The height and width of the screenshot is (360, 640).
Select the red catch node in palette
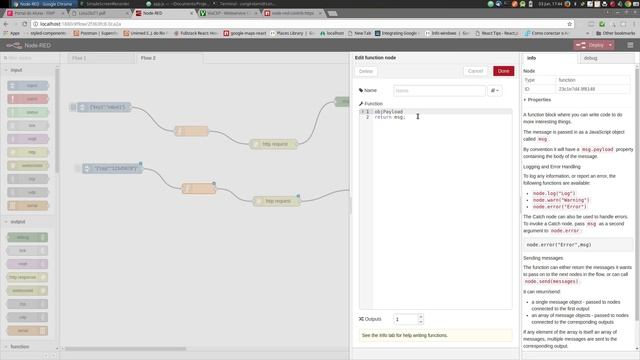[x=28, y=99]
